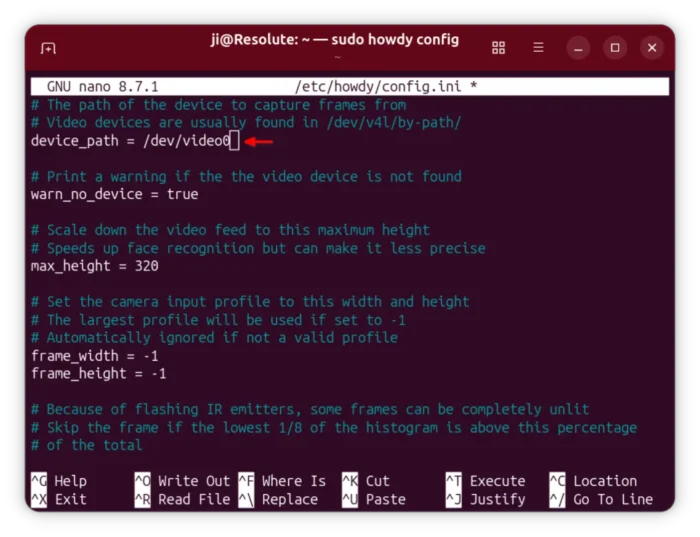Close the terminal window
Image resolution: width=700 pixels, height=537 pixels.
[x=652, y=48]
